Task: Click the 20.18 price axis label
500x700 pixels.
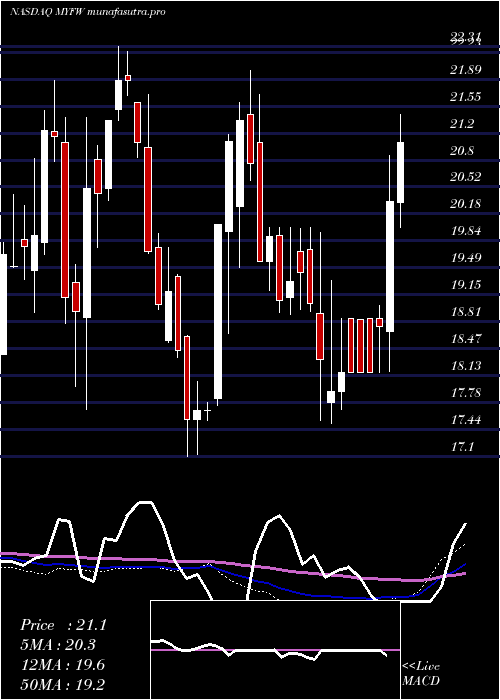Action: [466, 204]
